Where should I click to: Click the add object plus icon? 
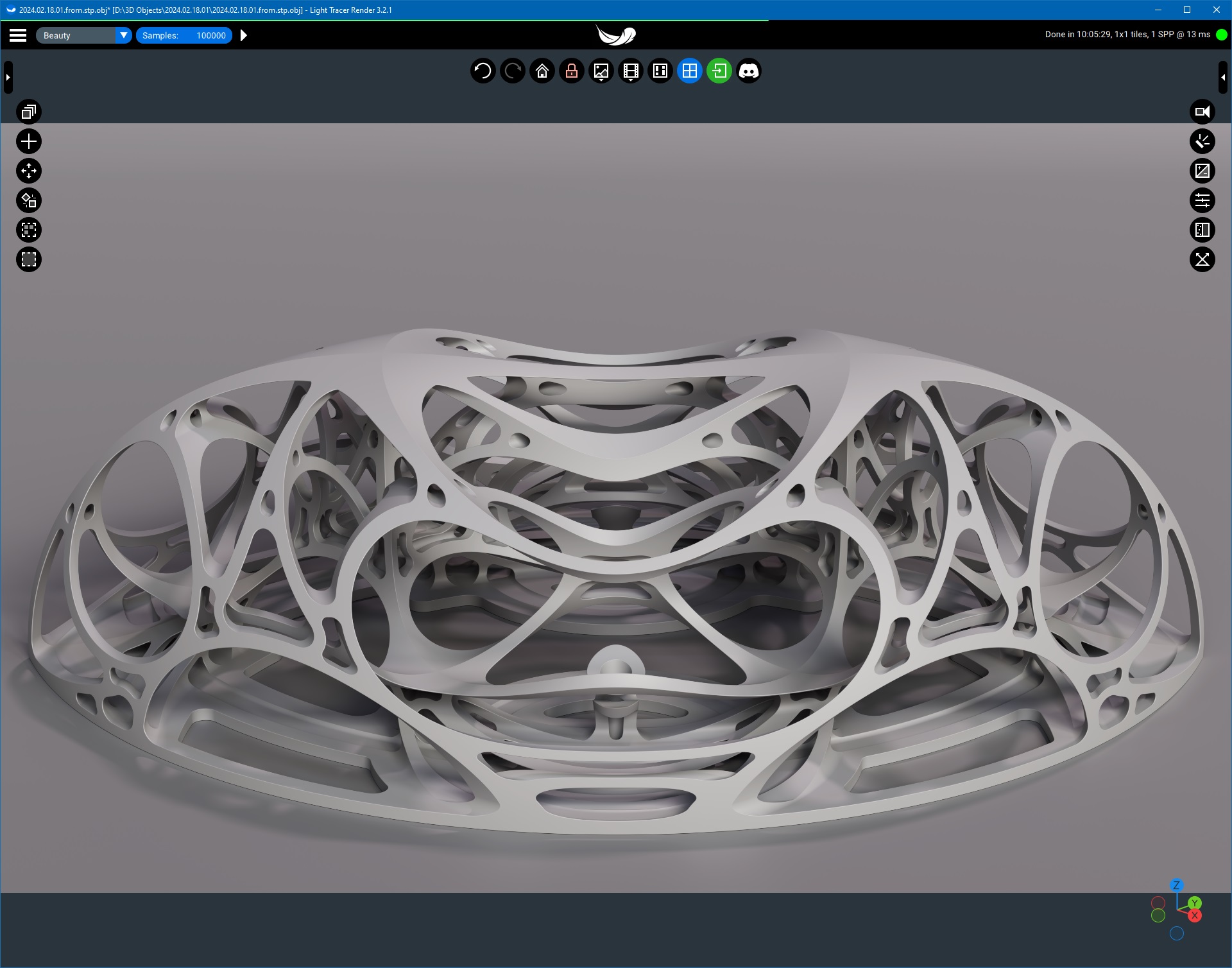[x=28, y=141]
